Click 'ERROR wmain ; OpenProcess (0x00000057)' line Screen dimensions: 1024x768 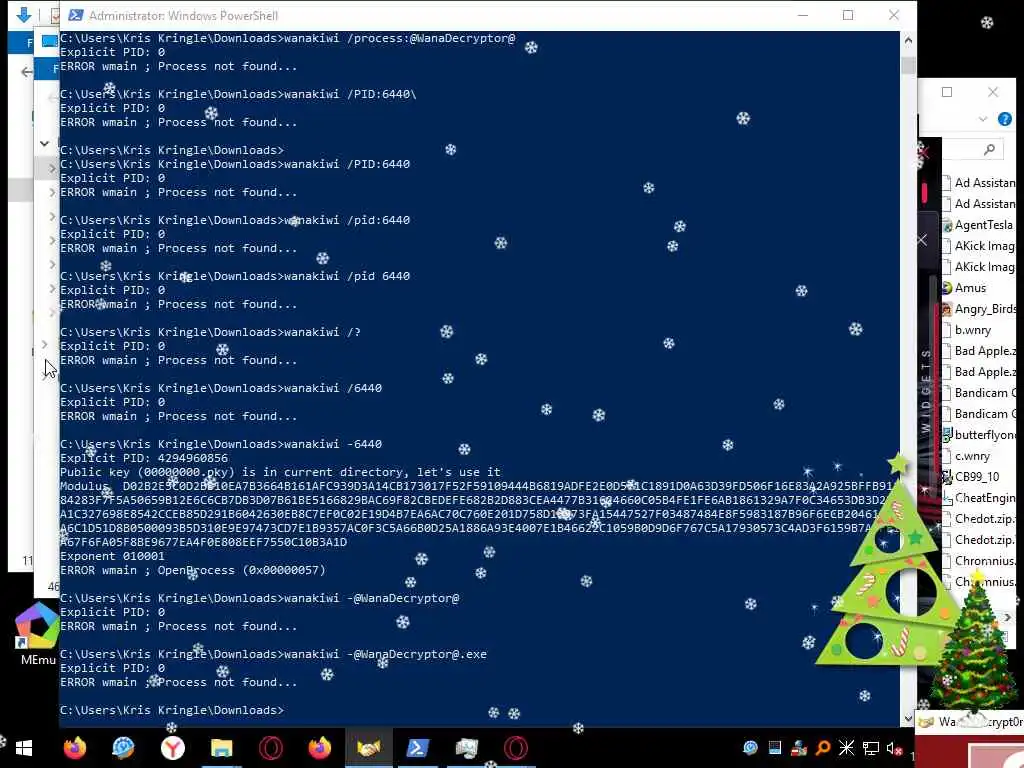pos(193,570)
